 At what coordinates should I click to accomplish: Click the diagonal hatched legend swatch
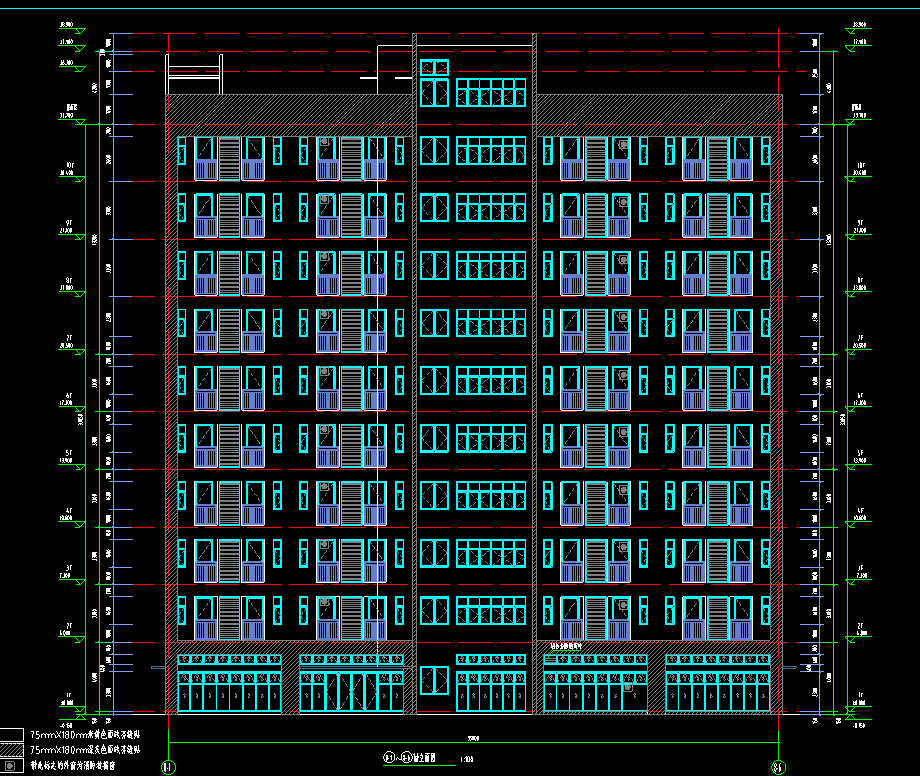pos(11,750)
